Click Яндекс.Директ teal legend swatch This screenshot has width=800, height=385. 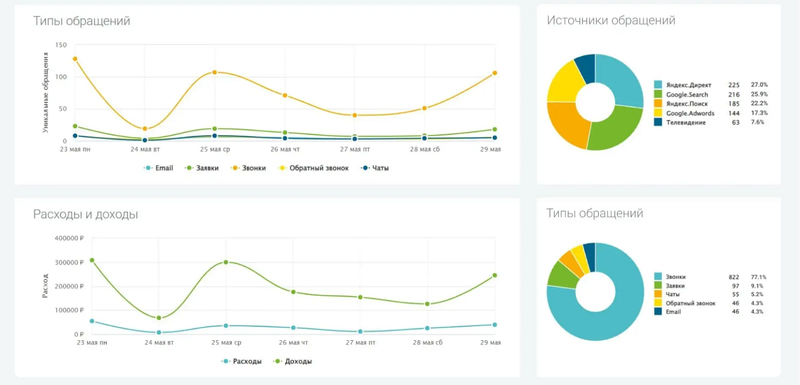coord(658,85)
